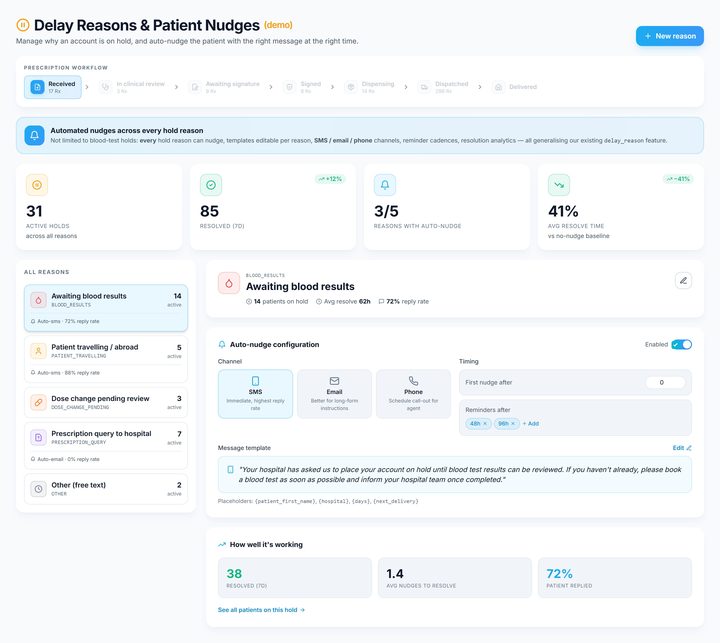Select the Awaiting signature workflow step
Viewport: 720px width, 643px height.
[x=225, y=87]
